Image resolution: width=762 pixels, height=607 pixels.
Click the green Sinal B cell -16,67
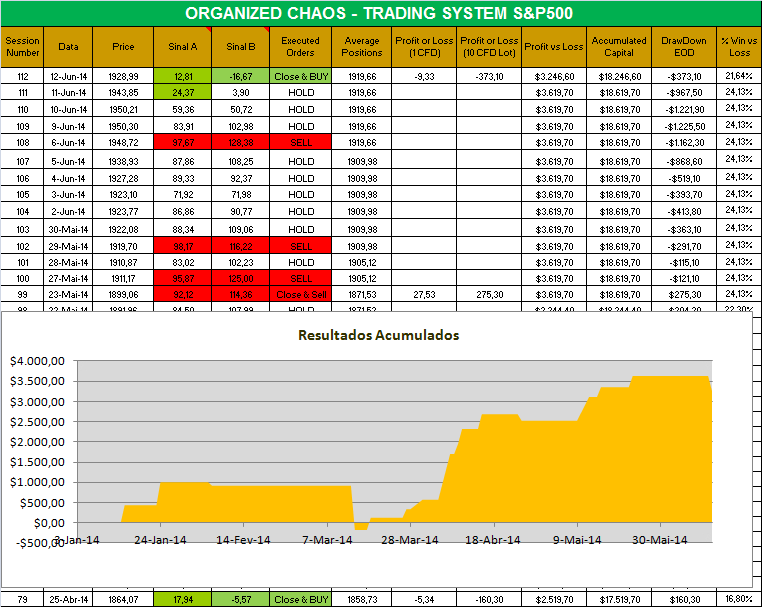click(x=241, y=76)
